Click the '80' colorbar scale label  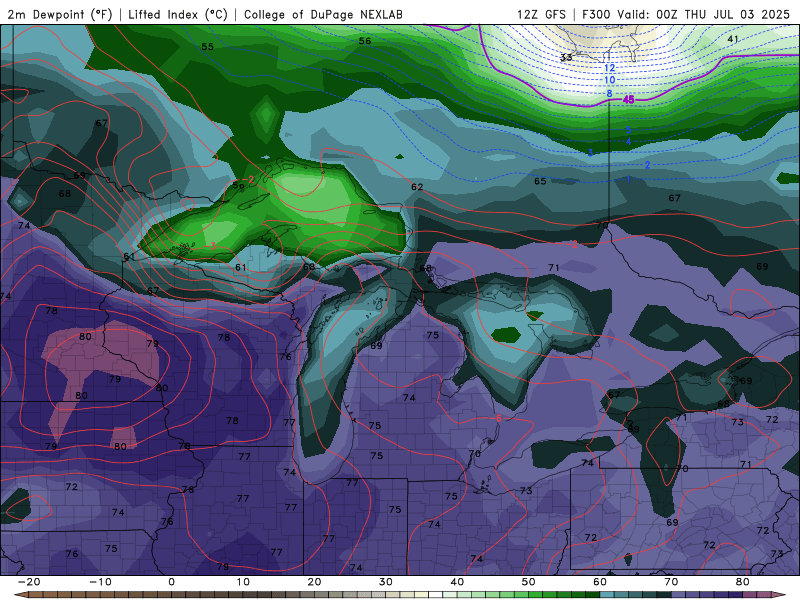743,582
